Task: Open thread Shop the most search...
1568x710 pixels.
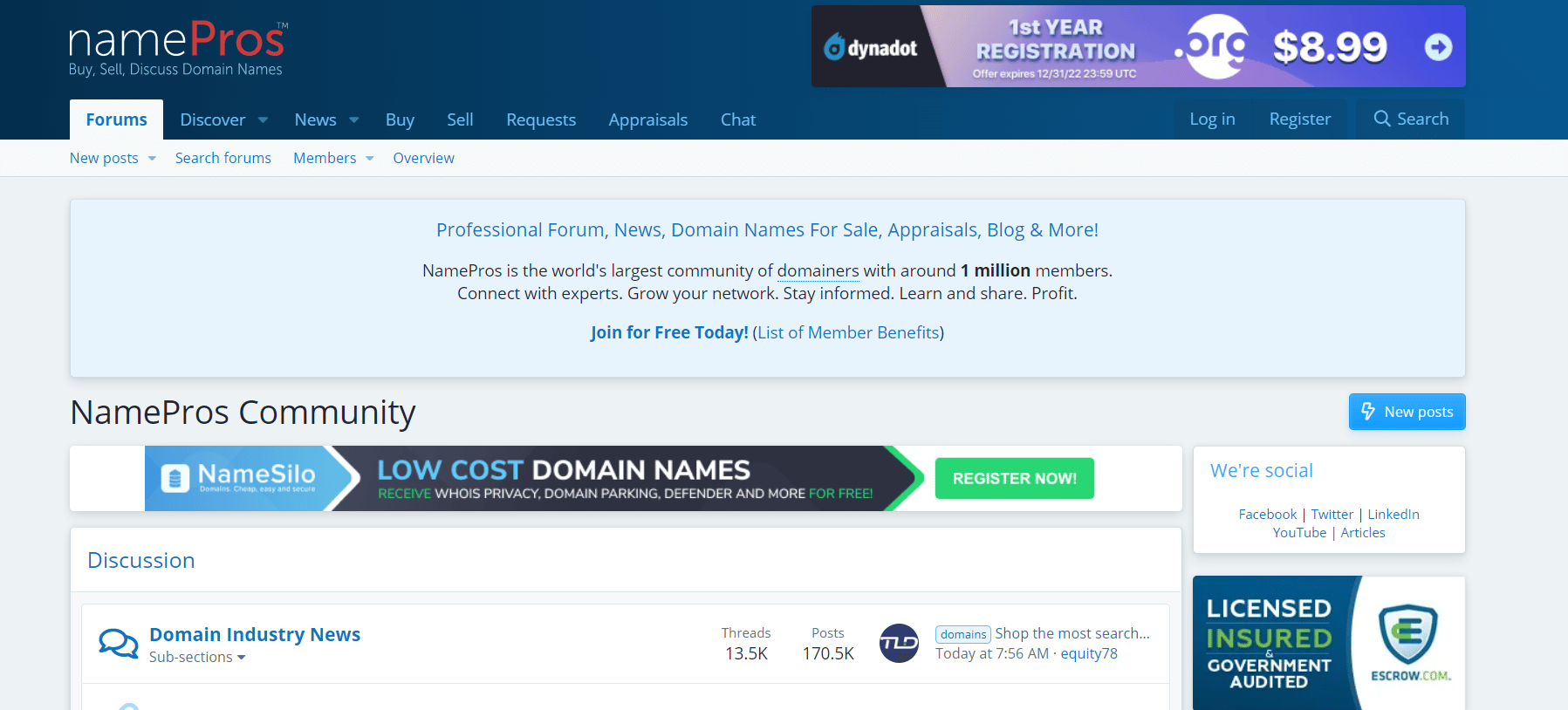Action: (x=1072, y=633)
